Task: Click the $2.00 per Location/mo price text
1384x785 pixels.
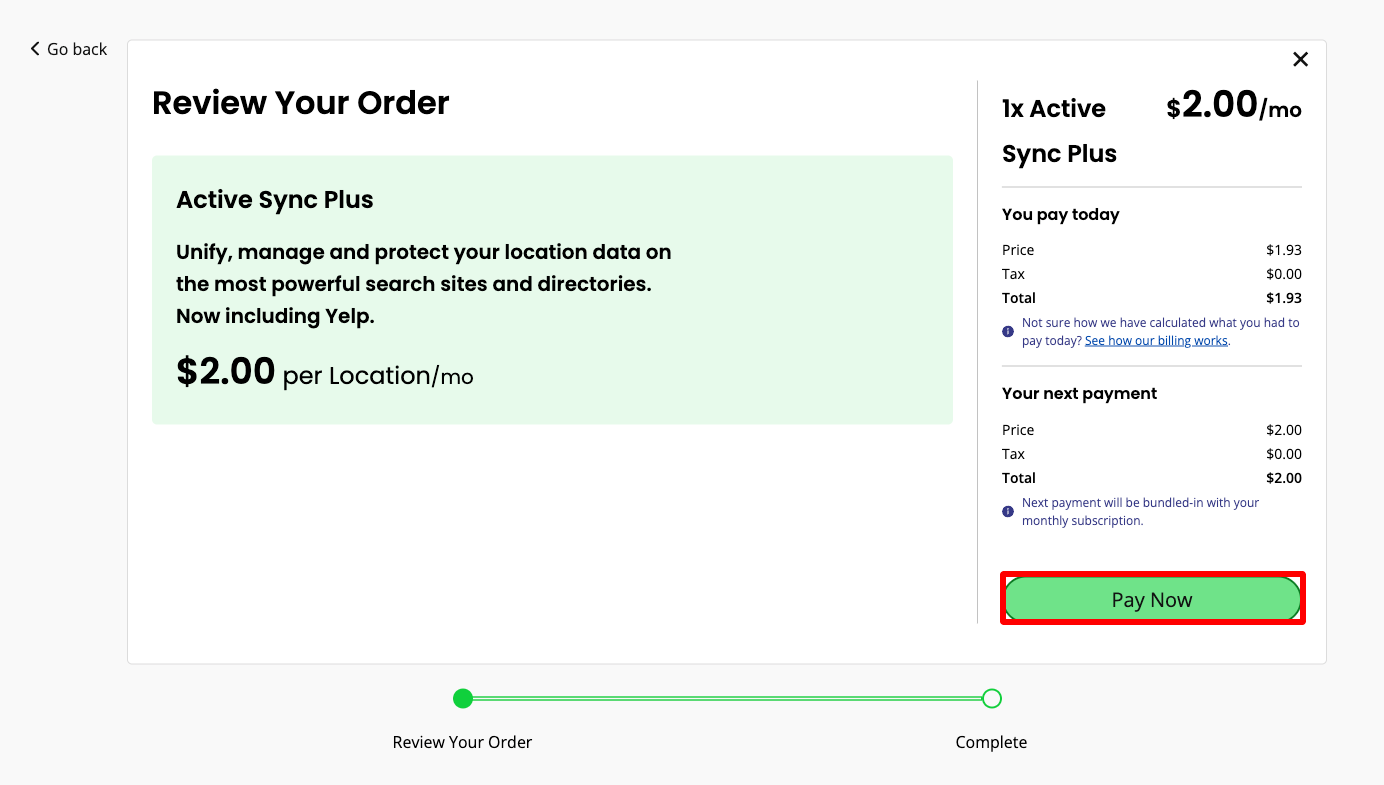Action: [x=324, y=373]
